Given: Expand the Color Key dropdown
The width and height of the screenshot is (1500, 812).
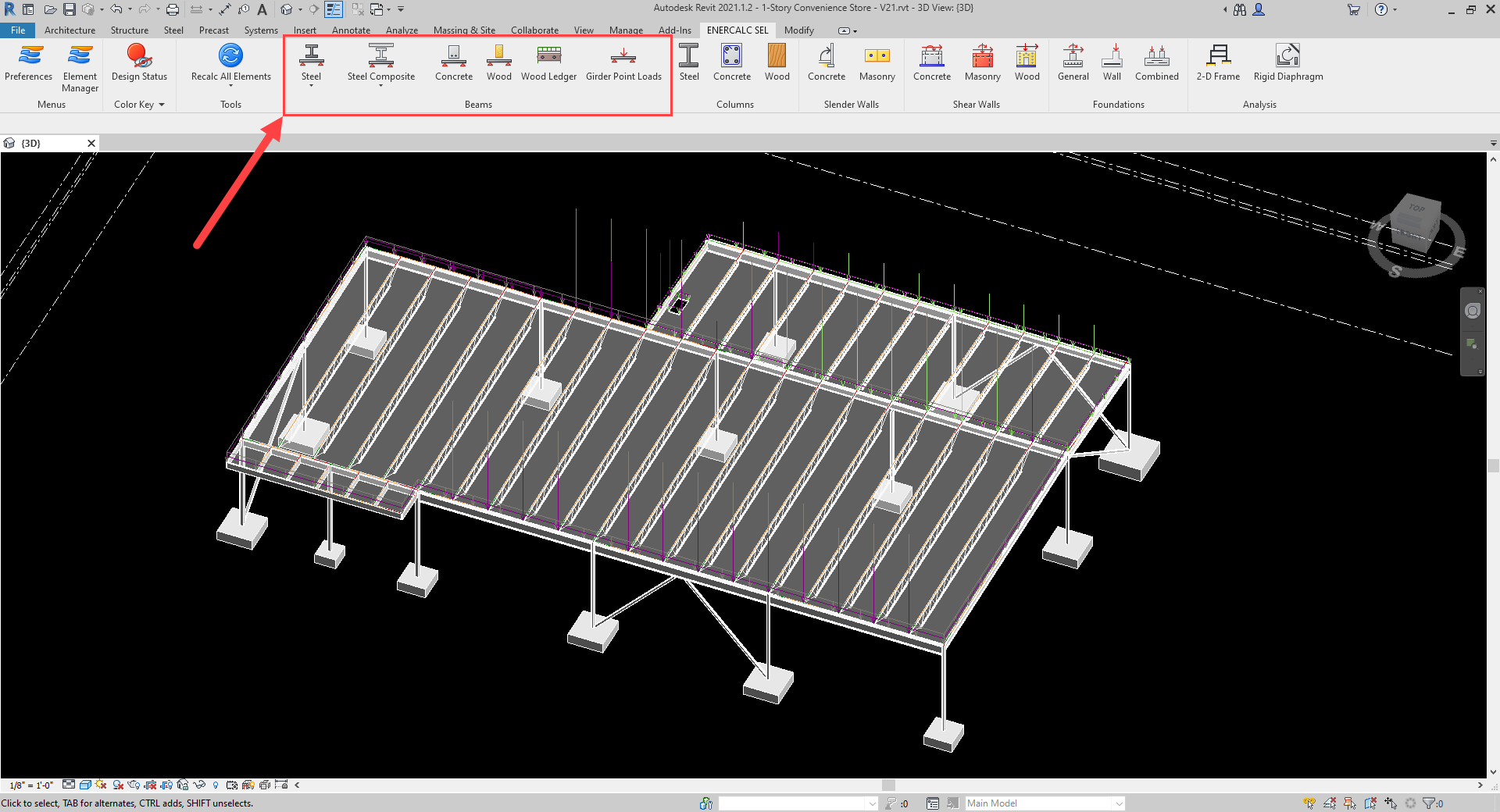Looking at the screenshot, I should click(x=139, y=105).
